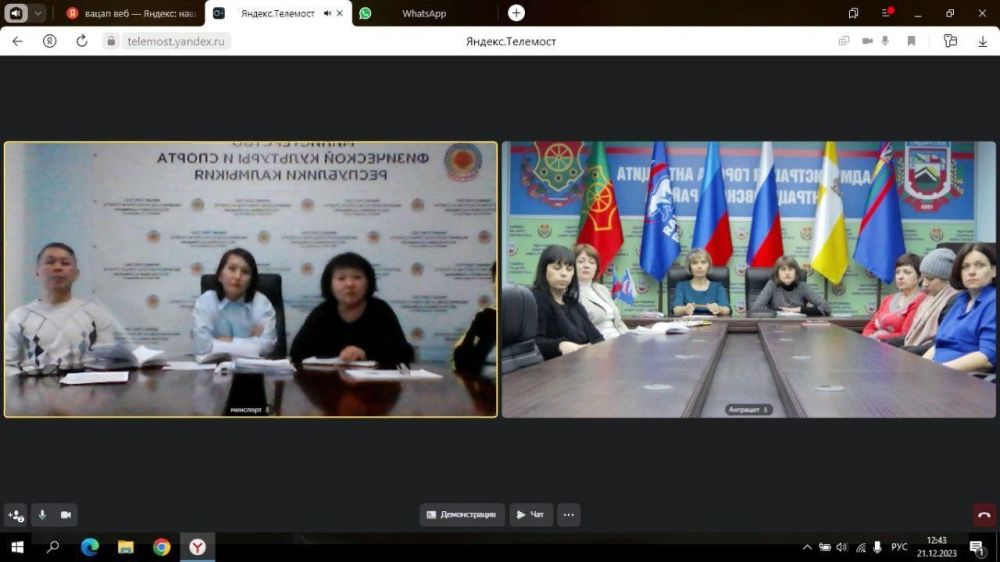Start screen sharing with Демонстрация button
This screenshot has width=1000, height=562.
coord(462,515)
